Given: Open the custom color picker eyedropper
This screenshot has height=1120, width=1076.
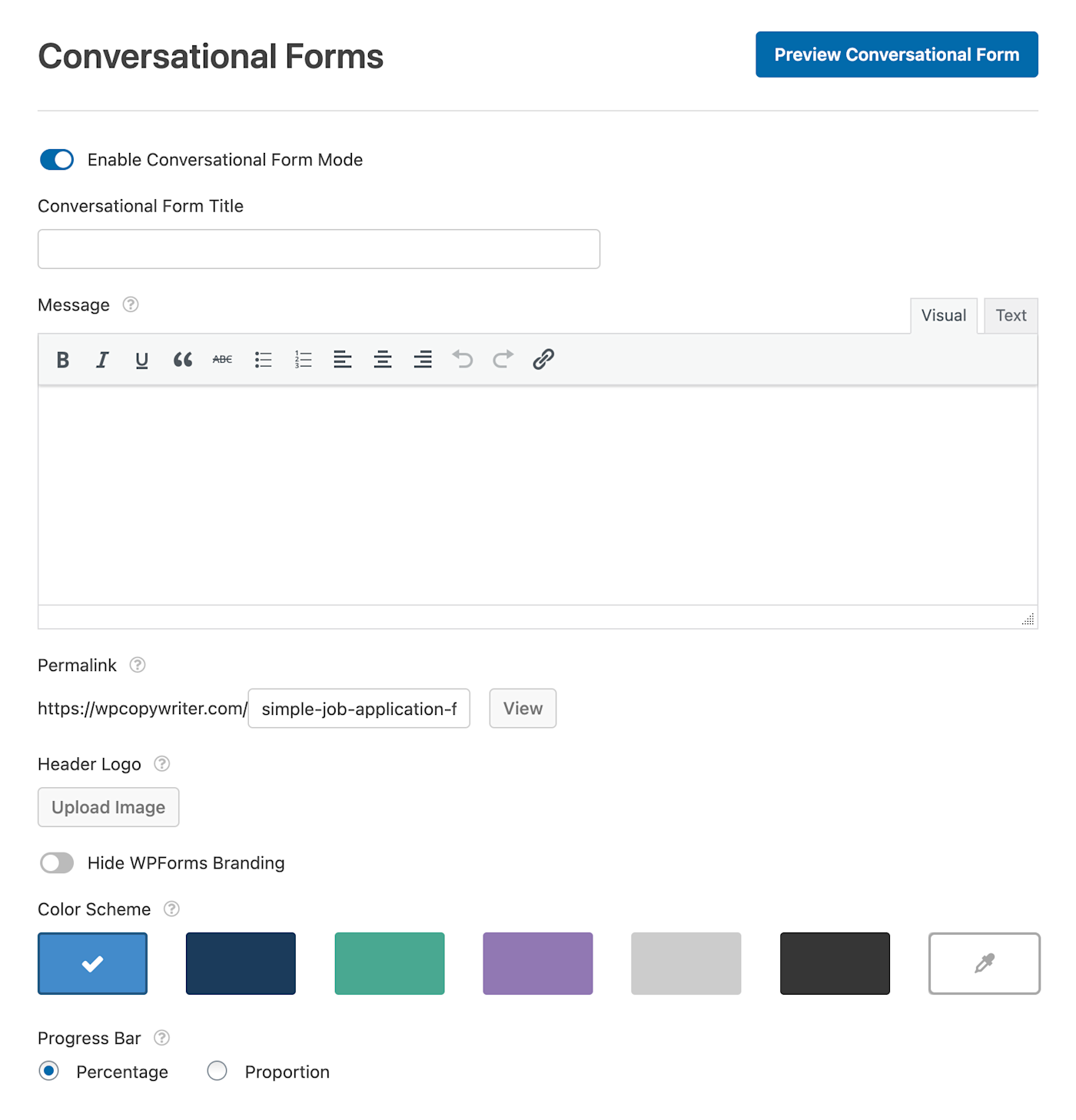Looking at the screenshot, I should click(x=984, y=963).
